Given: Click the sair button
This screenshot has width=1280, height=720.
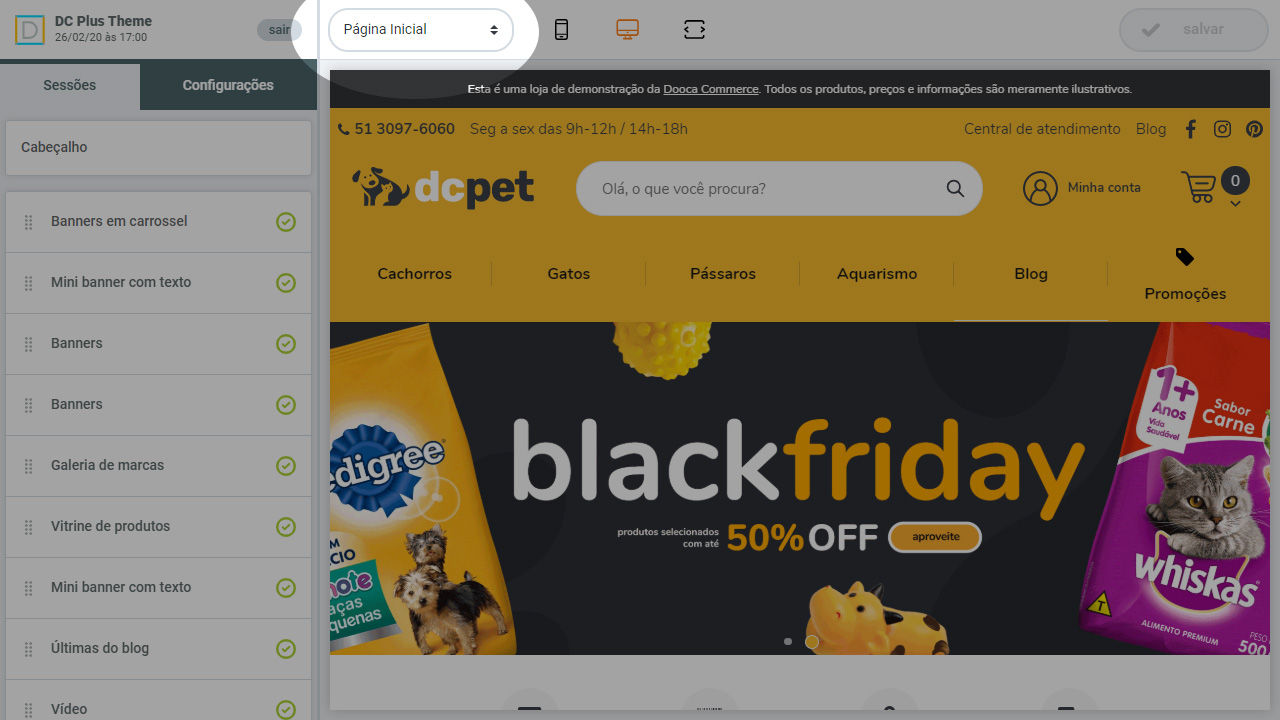Looking at the screenshot, I should pos(279,30).
